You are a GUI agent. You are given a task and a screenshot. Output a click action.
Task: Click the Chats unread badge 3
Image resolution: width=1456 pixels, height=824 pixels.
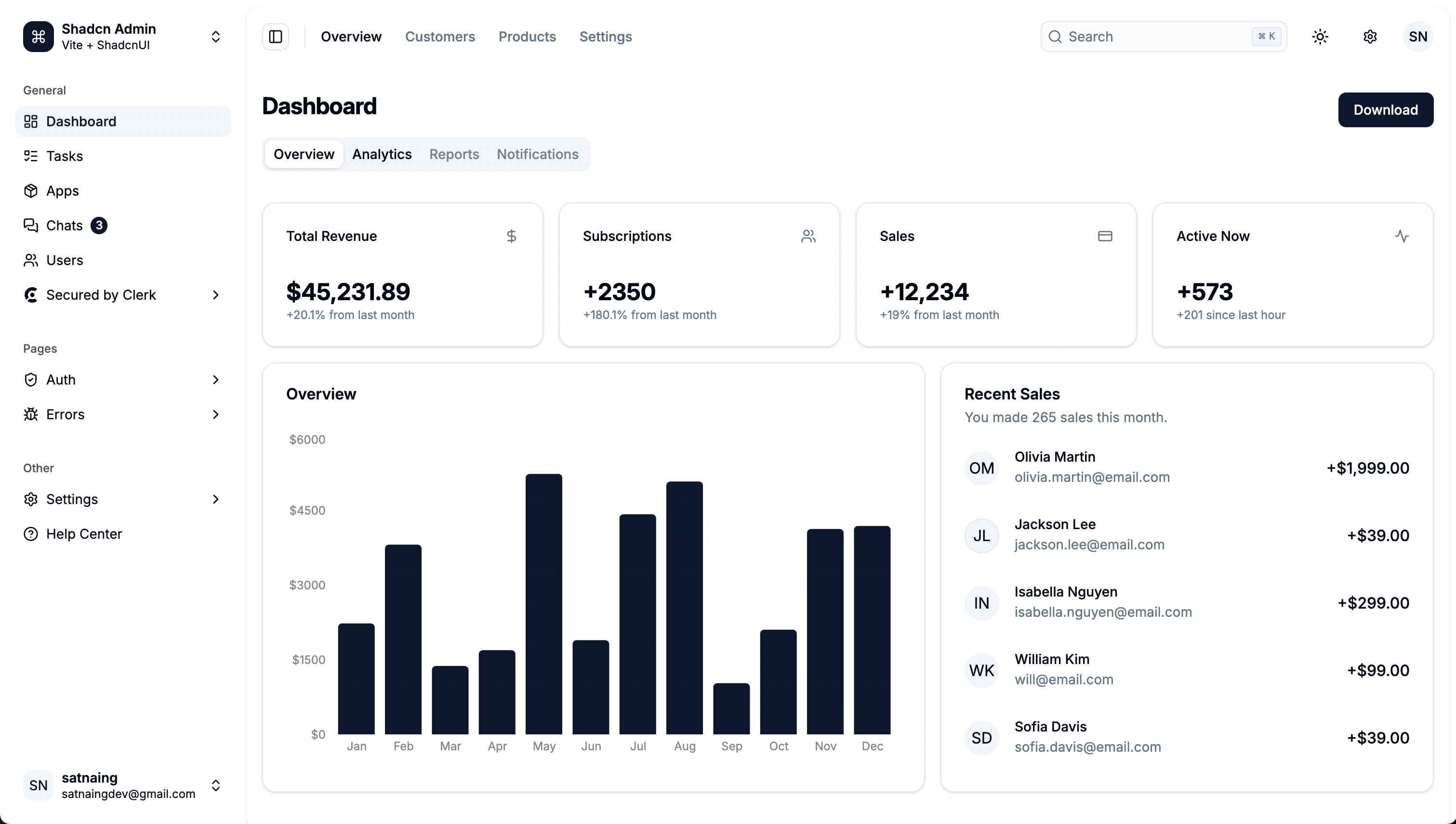pos(99,225)
